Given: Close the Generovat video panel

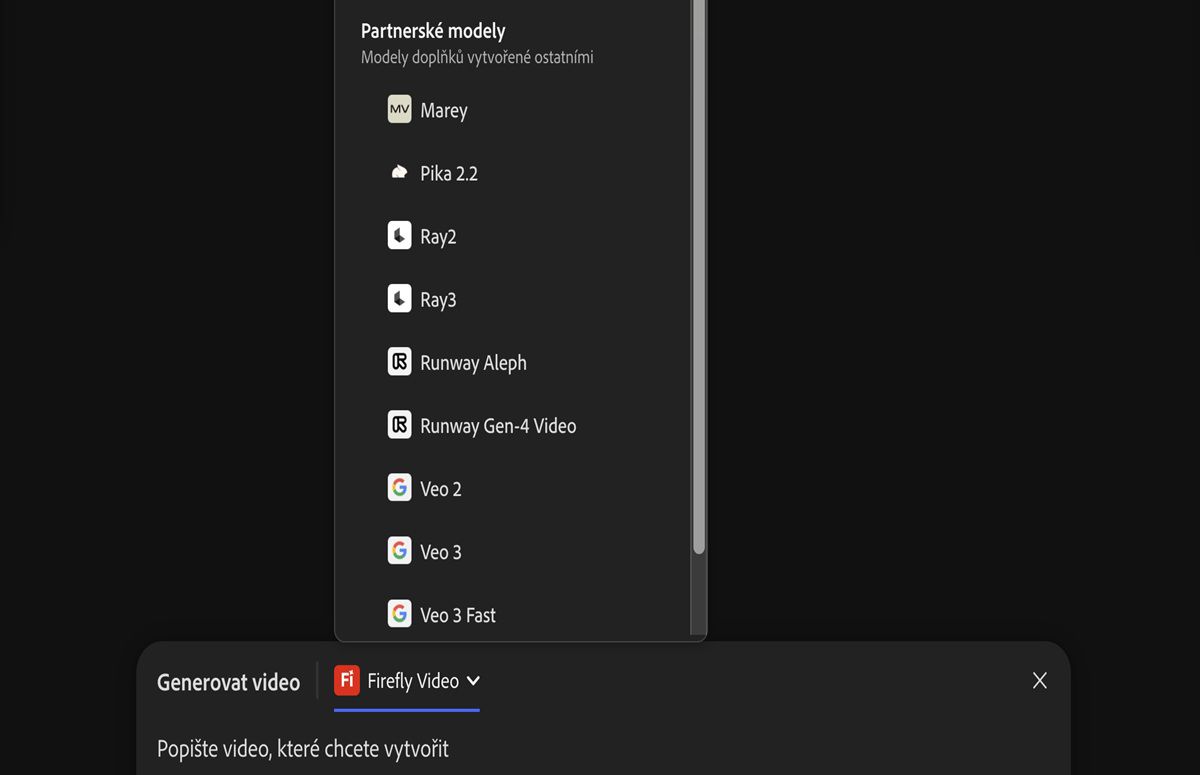Looking at the screenshot, I should [1040, 681].
